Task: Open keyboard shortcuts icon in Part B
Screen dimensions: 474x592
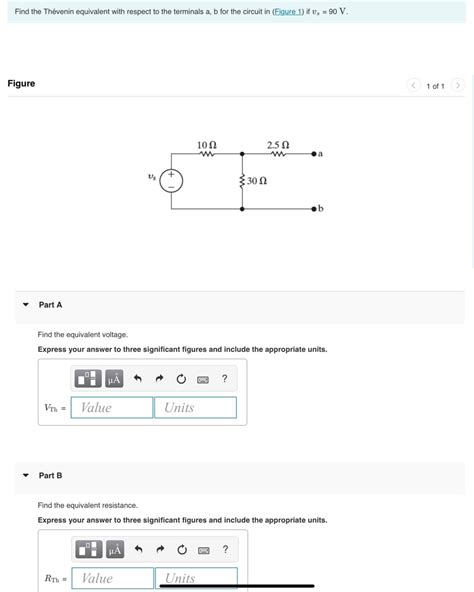Action: click(x=204, y=550)
